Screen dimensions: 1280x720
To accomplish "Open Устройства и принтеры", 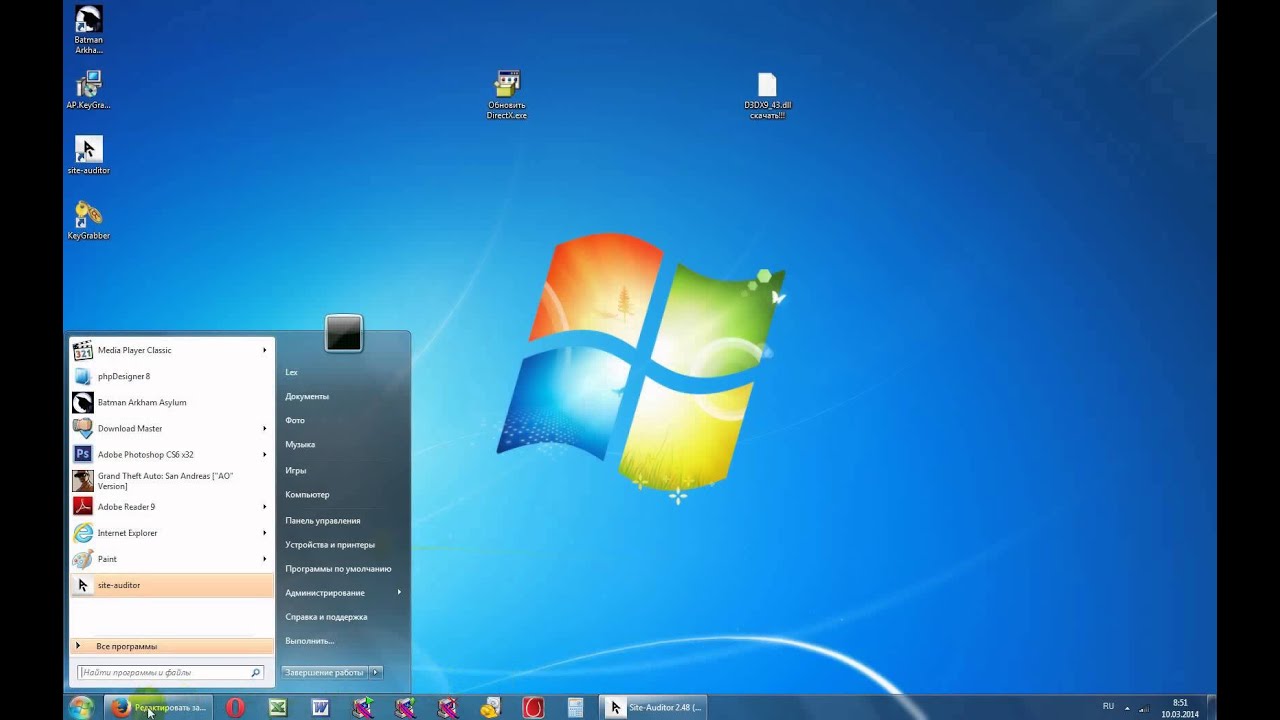I will 330,544.
